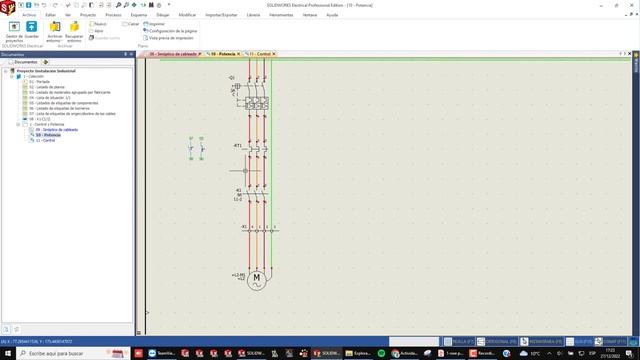Open the Herramientas ribbon tab
This screenshot has width=640, height=360.
[281, 15]
